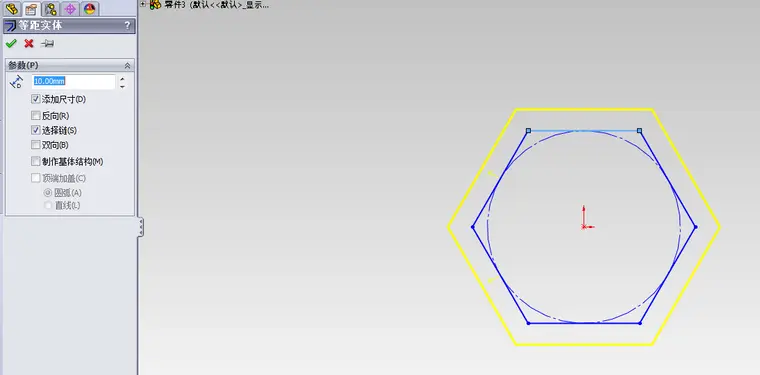The height and width of the screenshot is (375, 760).
Task: Click the right vertex of blue hexagon
Action: 696,227
